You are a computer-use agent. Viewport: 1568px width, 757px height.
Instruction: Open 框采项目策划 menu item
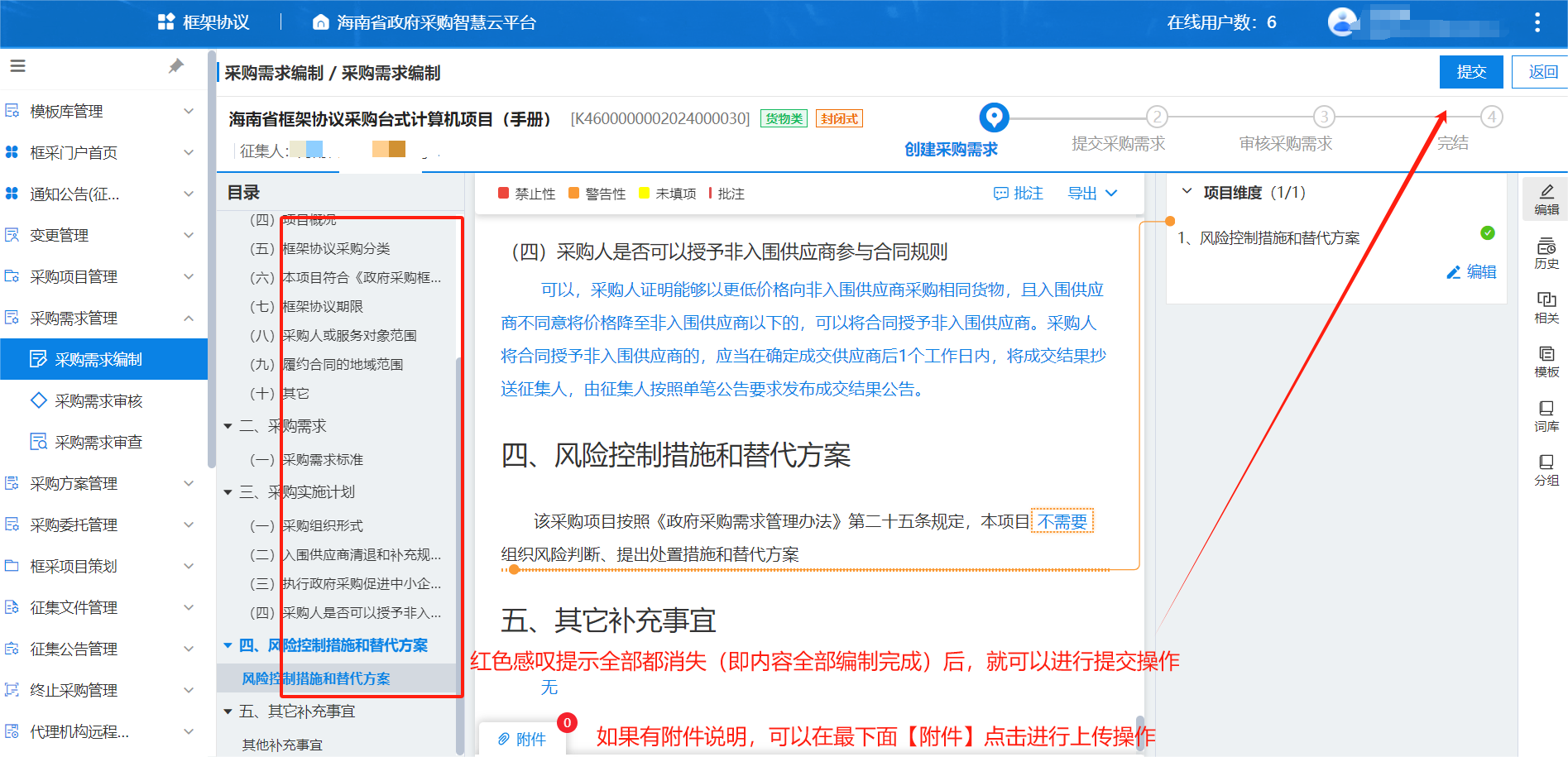103,566
